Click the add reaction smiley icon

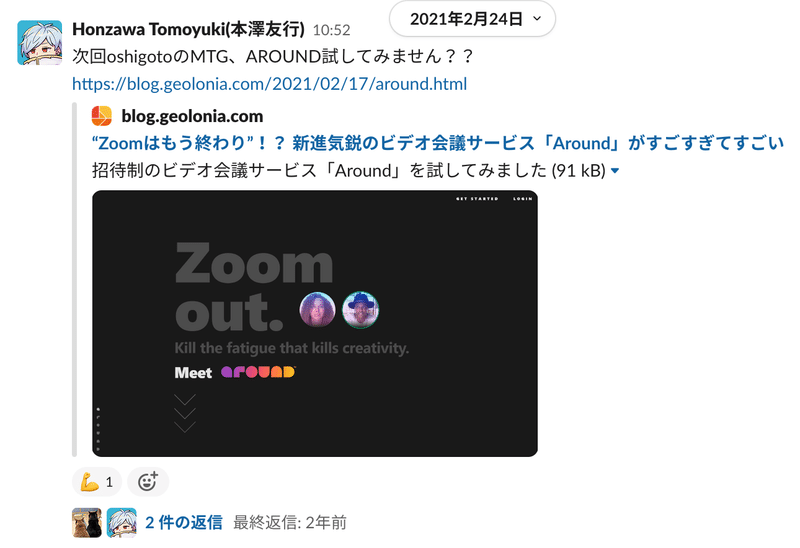pos(148,482)
